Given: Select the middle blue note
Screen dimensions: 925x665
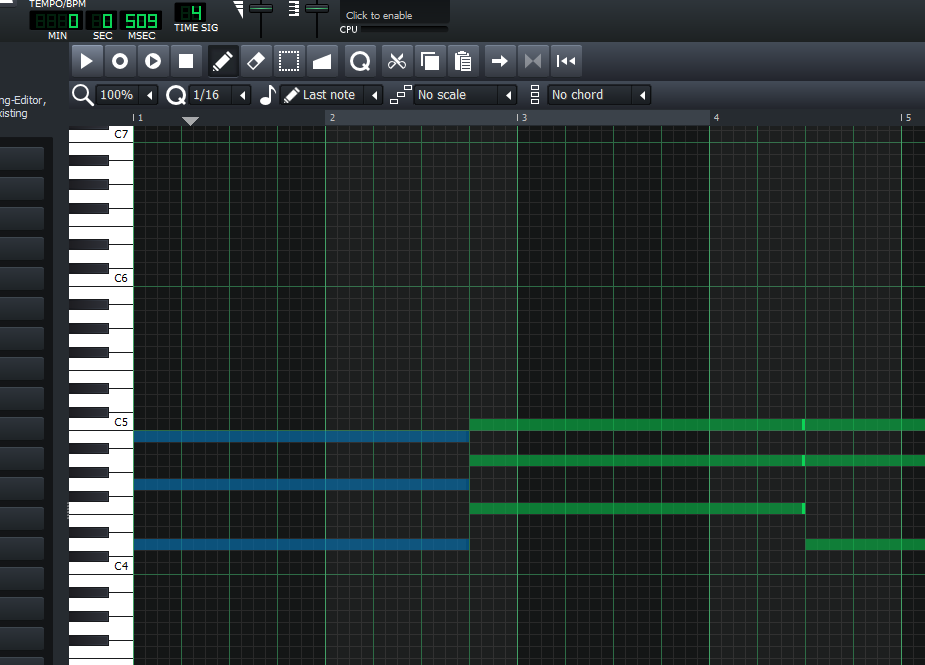Looking at the screenshot, I should click(x=301, y=484).
